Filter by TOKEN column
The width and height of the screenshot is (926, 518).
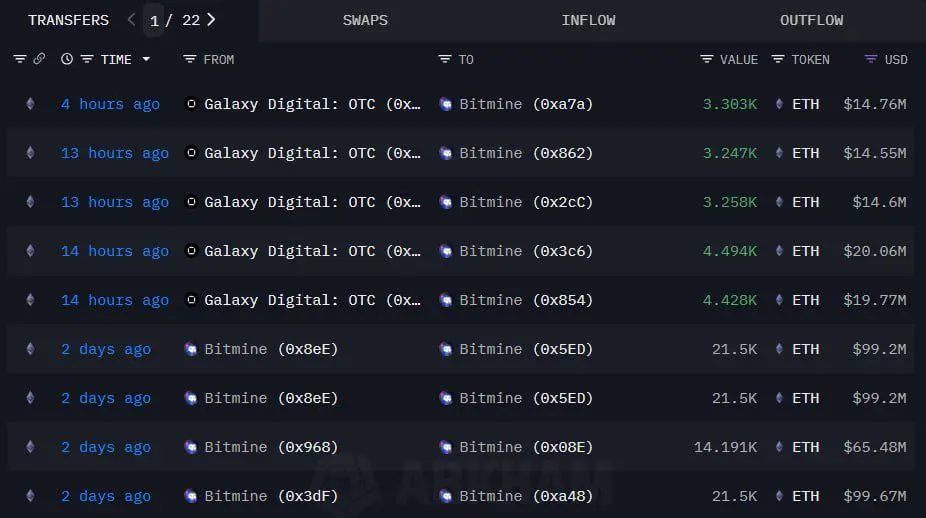(x=778, y=59)
